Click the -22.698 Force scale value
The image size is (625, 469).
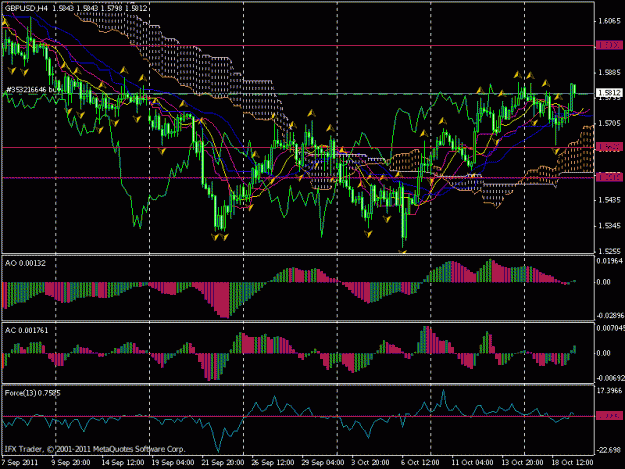click(x=609, y=450)
